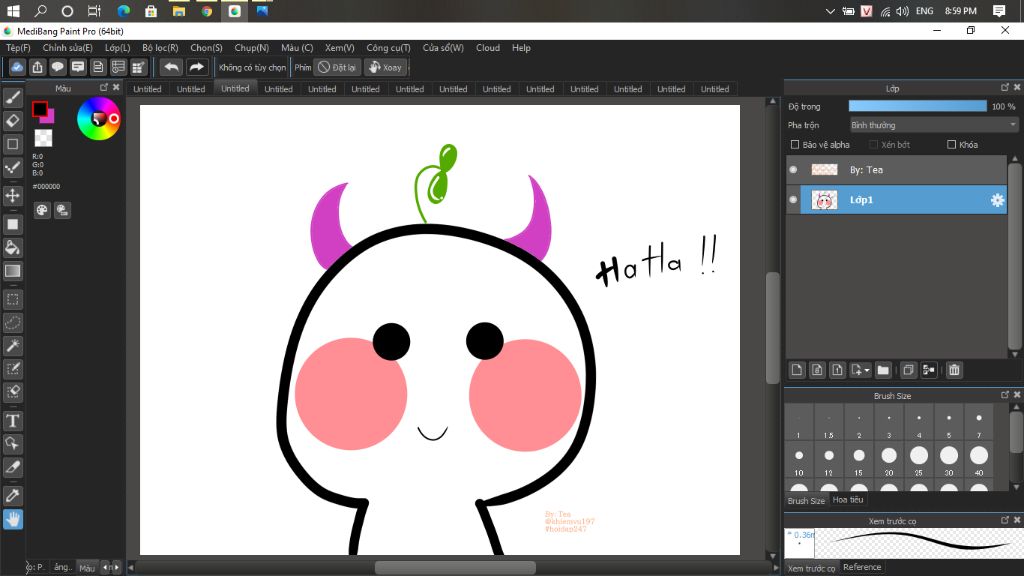Open the Windows notification center
The image size is (1024, 576).
999,11
